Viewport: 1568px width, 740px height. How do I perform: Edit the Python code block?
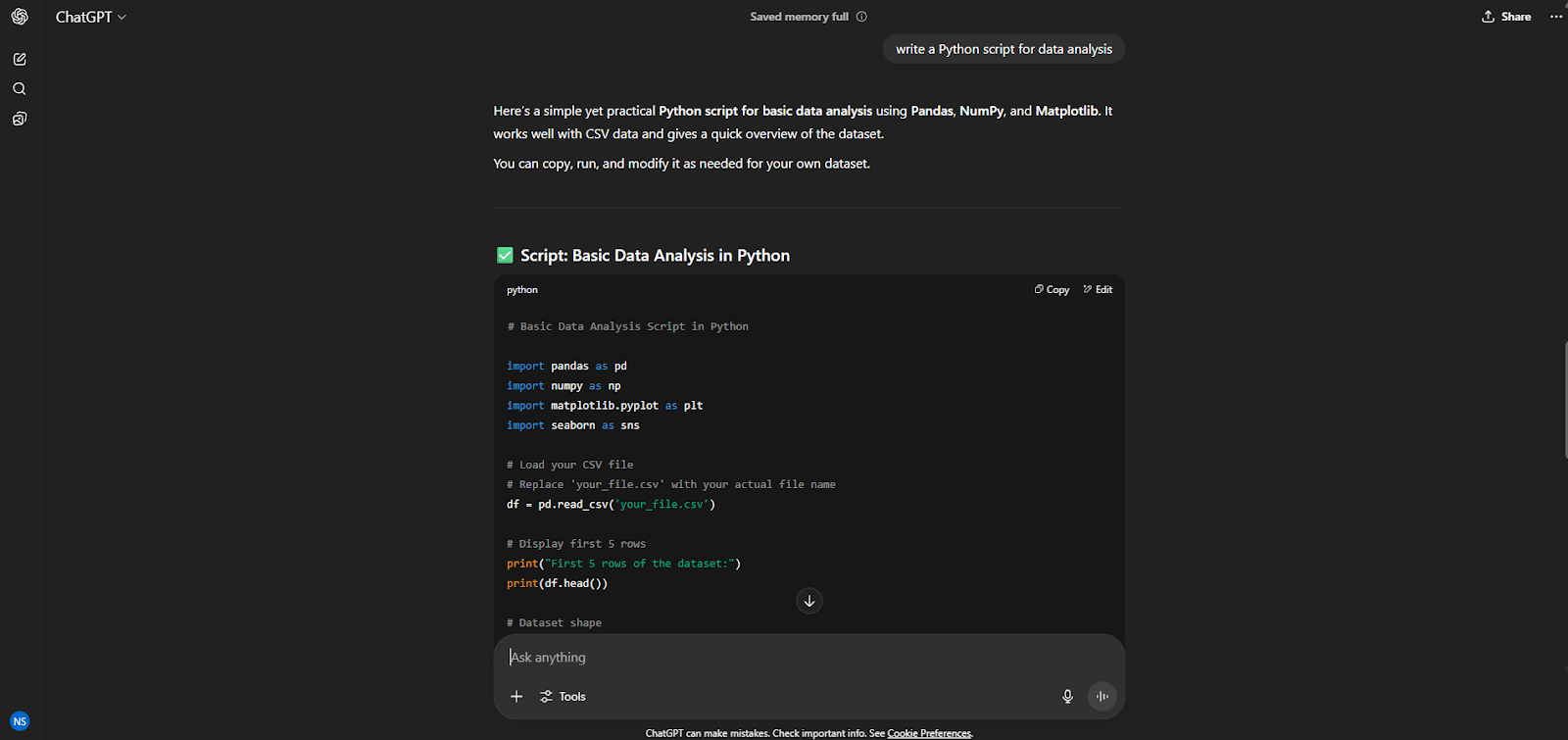[x=1098, y=289]
